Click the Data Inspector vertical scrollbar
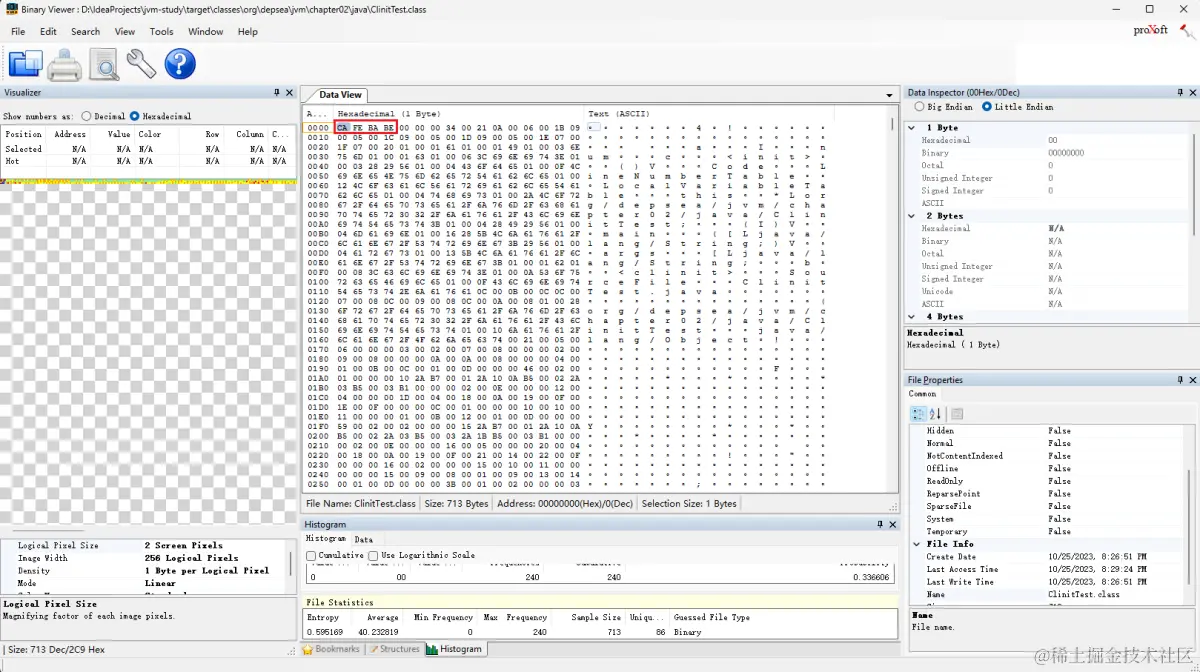This screenshot has height=672, width=1200. click(1193, 221)
